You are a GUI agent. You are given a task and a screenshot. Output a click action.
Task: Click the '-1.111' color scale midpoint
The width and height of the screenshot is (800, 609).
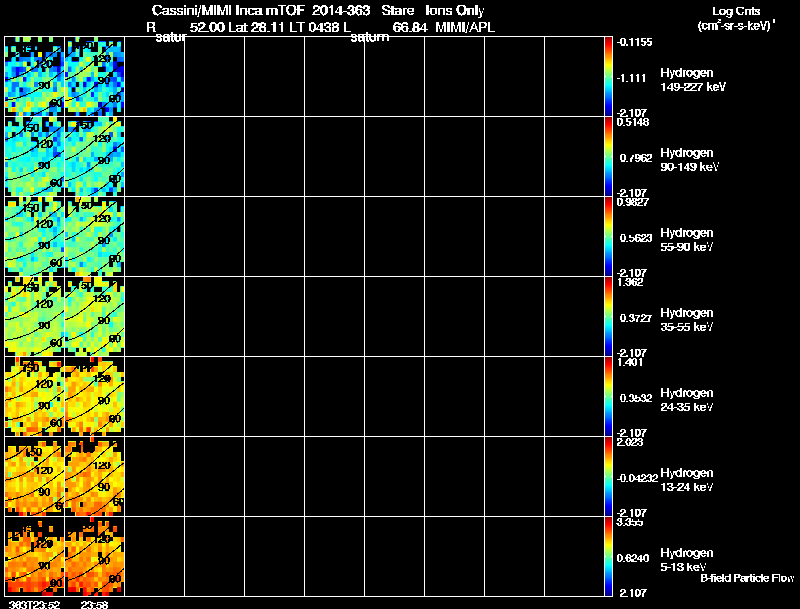(x=631, y=78)
